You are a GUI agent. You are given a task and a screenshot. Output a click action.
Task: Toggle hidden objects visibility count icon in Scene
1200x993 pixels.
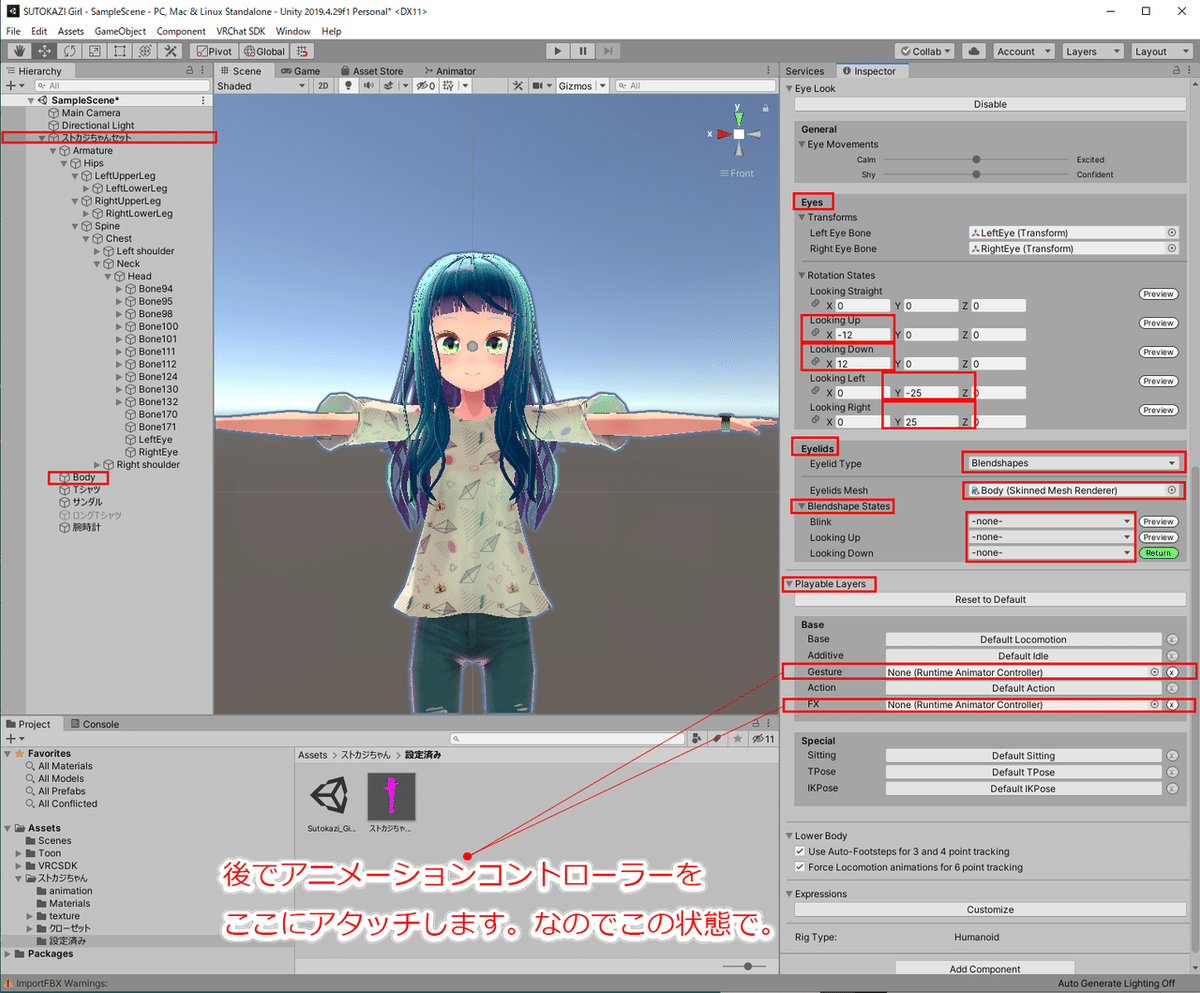click(x=425, y=86)
